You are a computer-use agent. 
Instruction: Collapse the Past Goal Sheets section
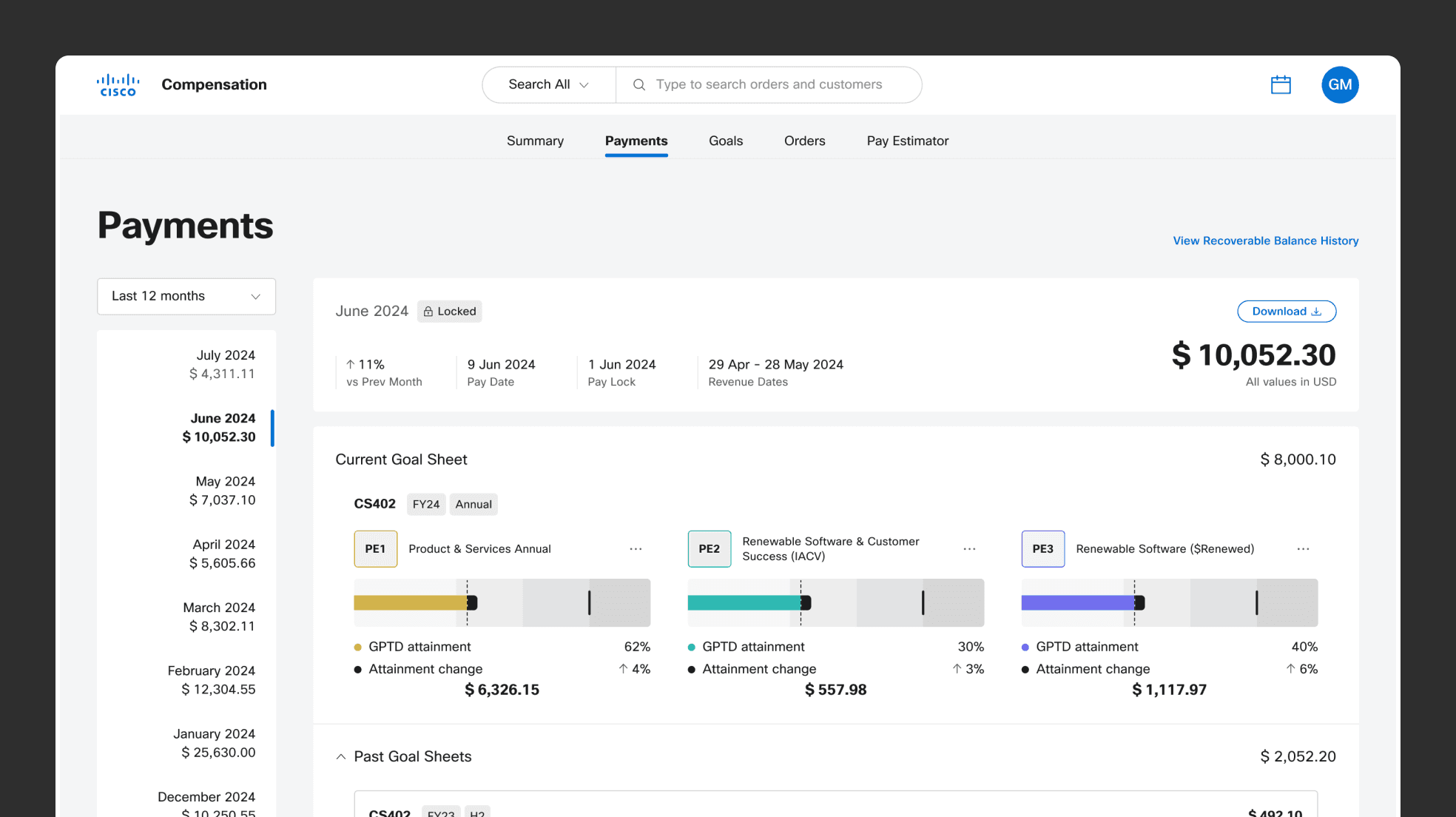click(341, 756)
